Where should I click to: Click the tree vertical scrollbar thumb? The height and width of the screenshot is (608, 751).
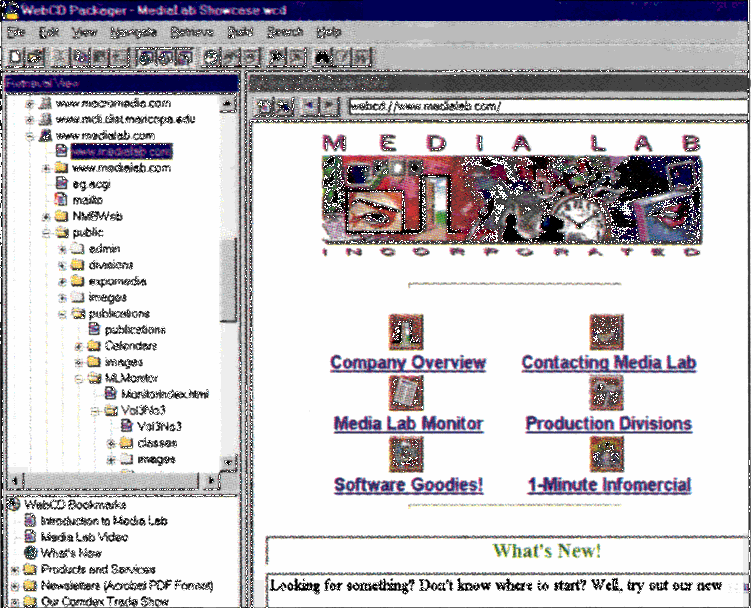click(228, 279)
